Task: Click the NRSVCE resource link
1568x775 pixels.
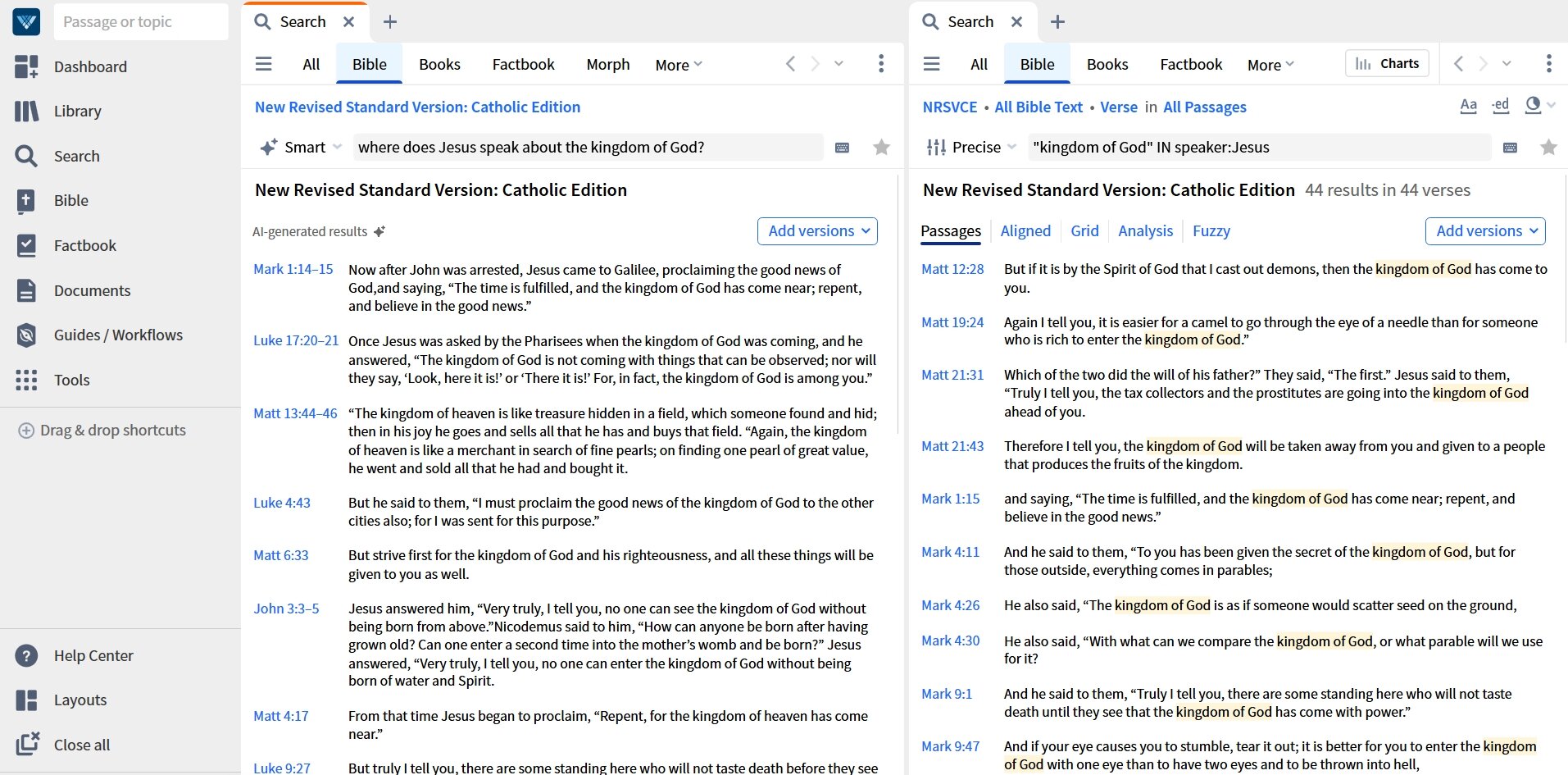Action: tap(950, 107)
